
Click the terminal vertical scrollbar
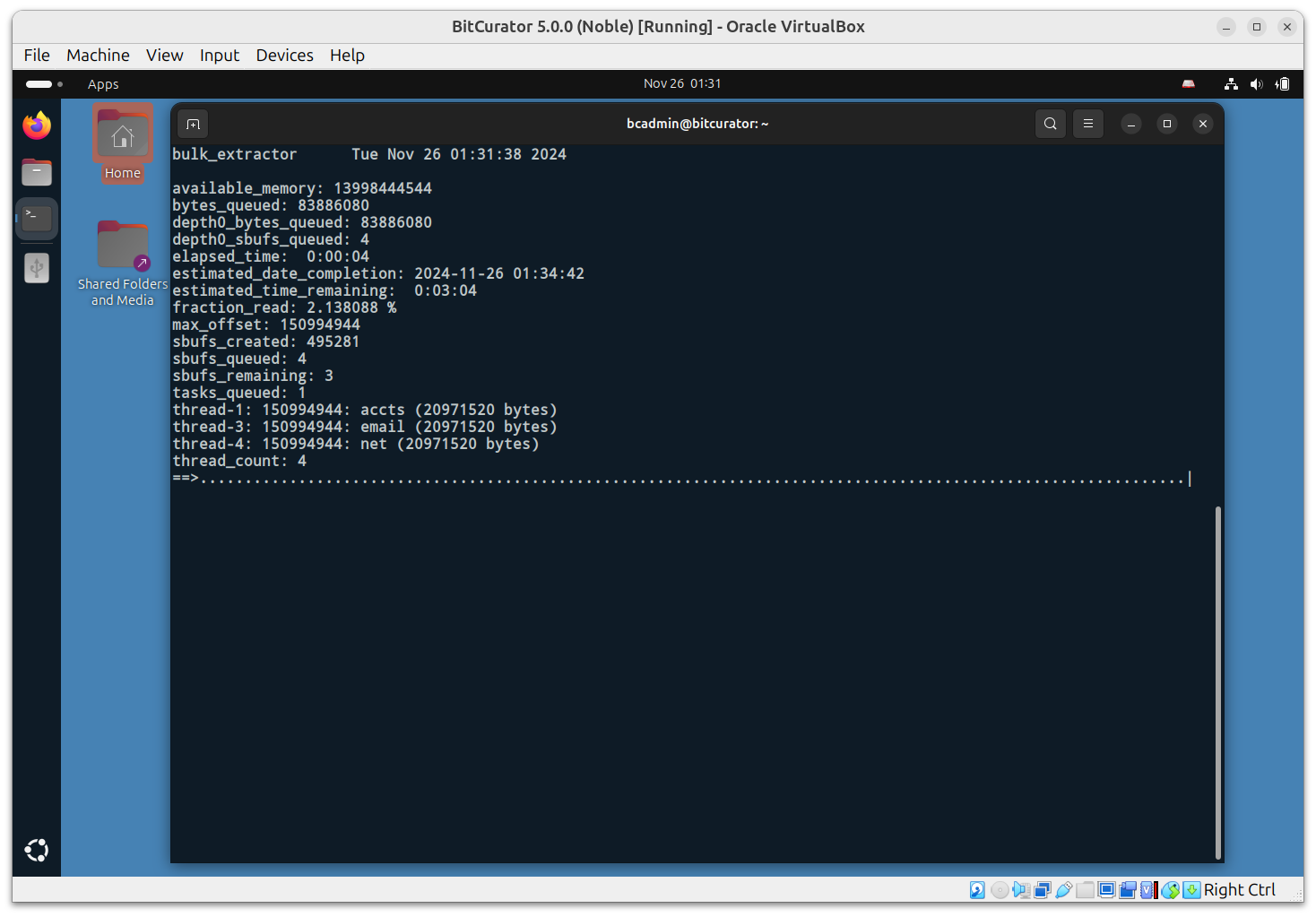[1217, 681]
